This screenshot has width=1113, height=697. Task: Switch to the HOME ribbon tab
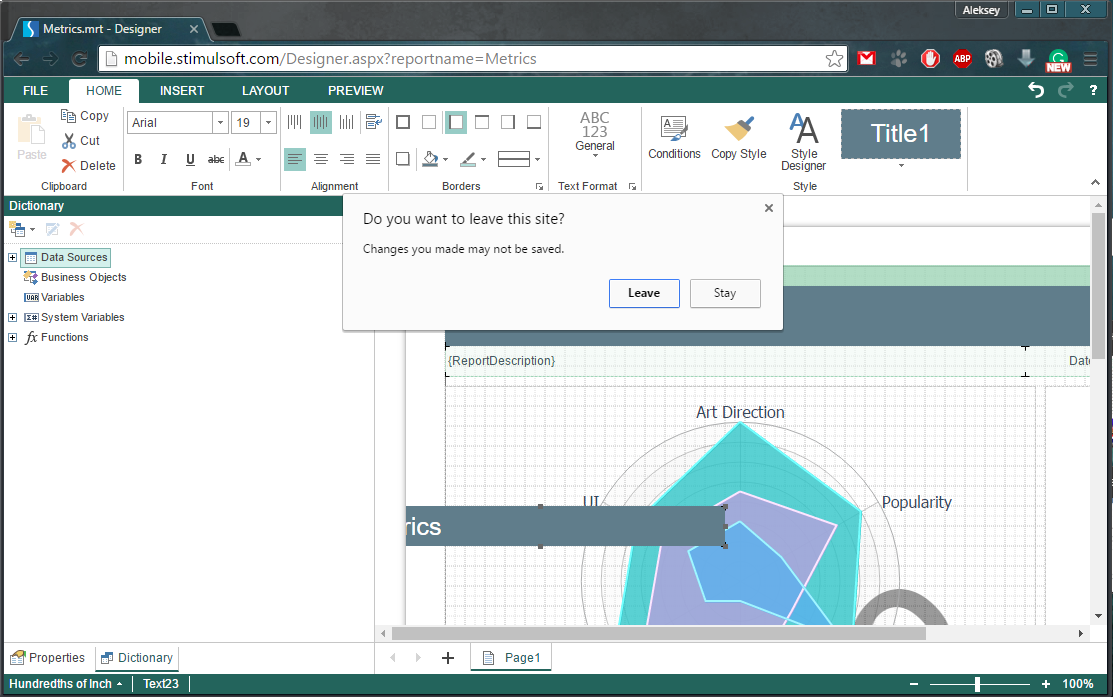point(104,91)
